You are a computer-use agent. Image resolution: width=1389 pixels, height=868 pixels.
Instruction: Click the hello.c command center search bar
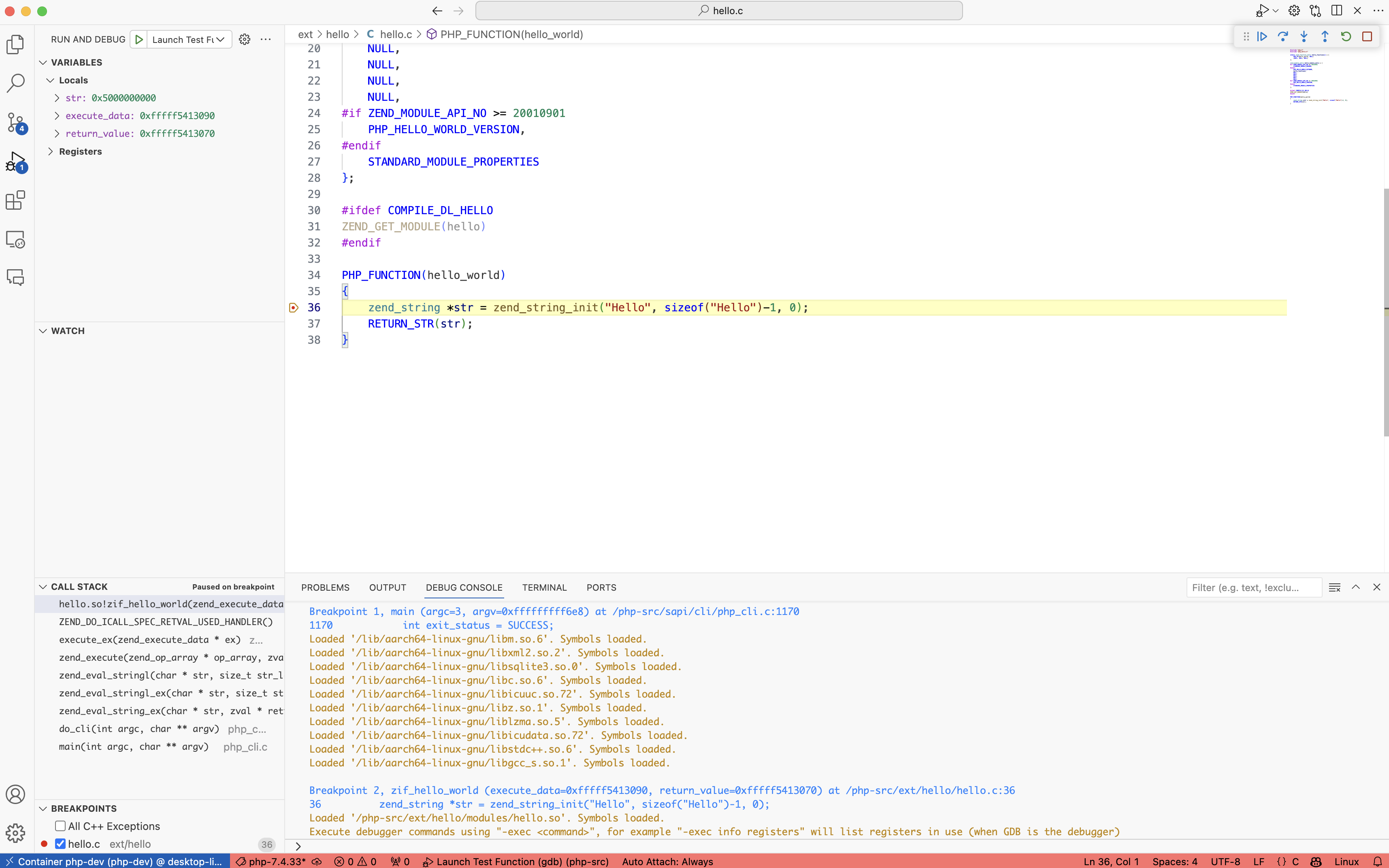tap(719, 11)
